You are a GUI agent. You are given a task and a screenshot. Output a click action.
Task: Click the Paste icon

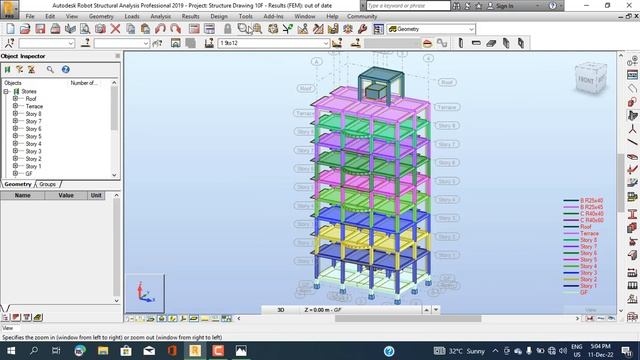click(145, 29)
